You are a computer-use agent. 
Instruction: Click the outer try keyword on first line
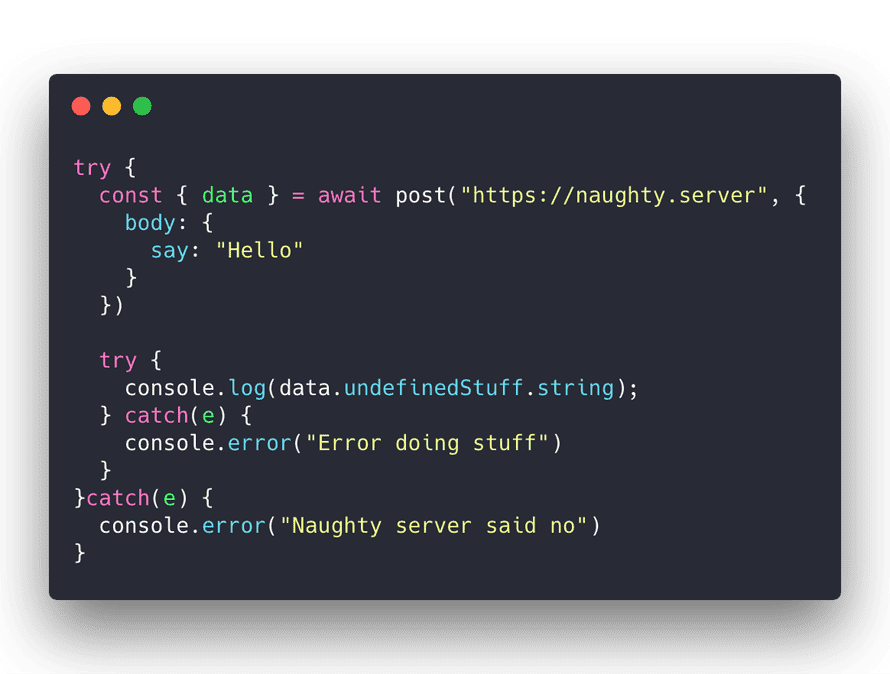point(92,169)
